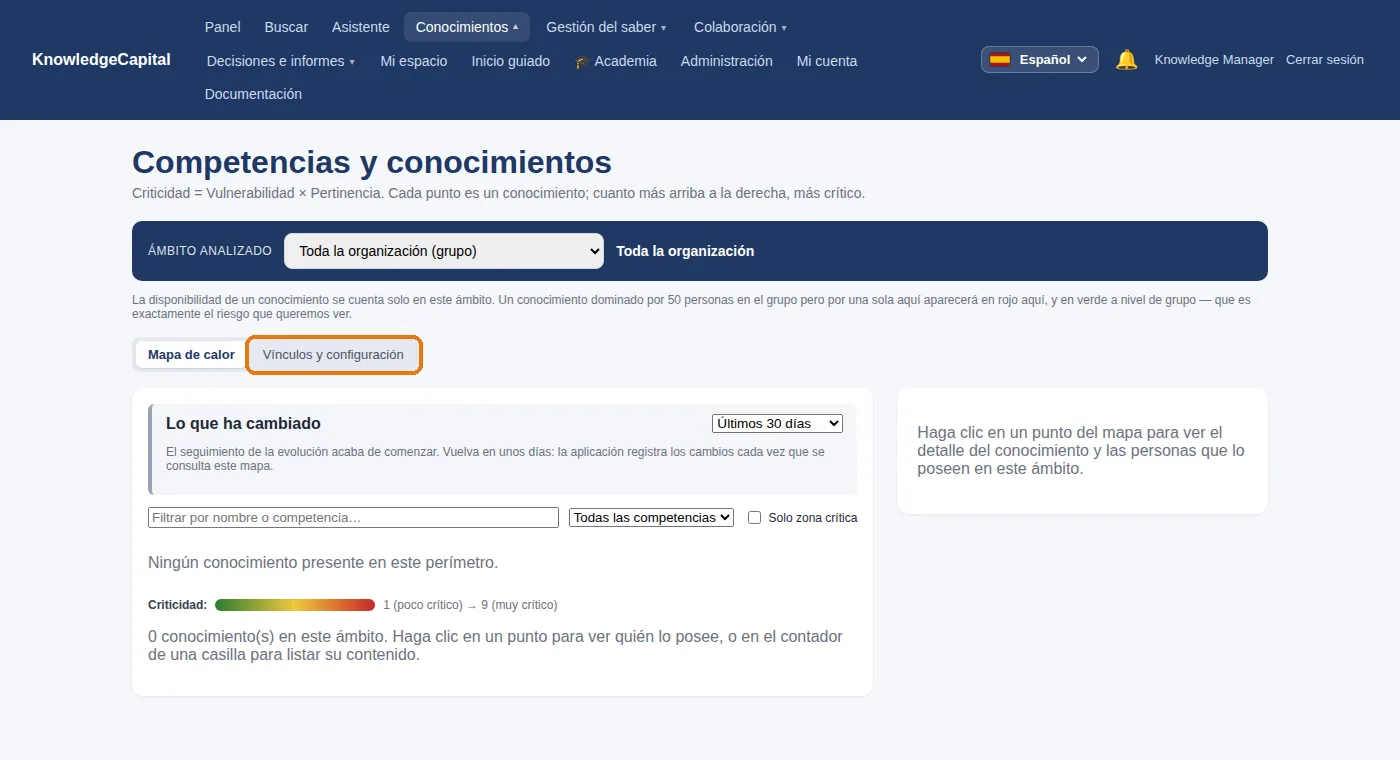
Task: Open the Español language selector
Action: click(x=1040, y=60)
